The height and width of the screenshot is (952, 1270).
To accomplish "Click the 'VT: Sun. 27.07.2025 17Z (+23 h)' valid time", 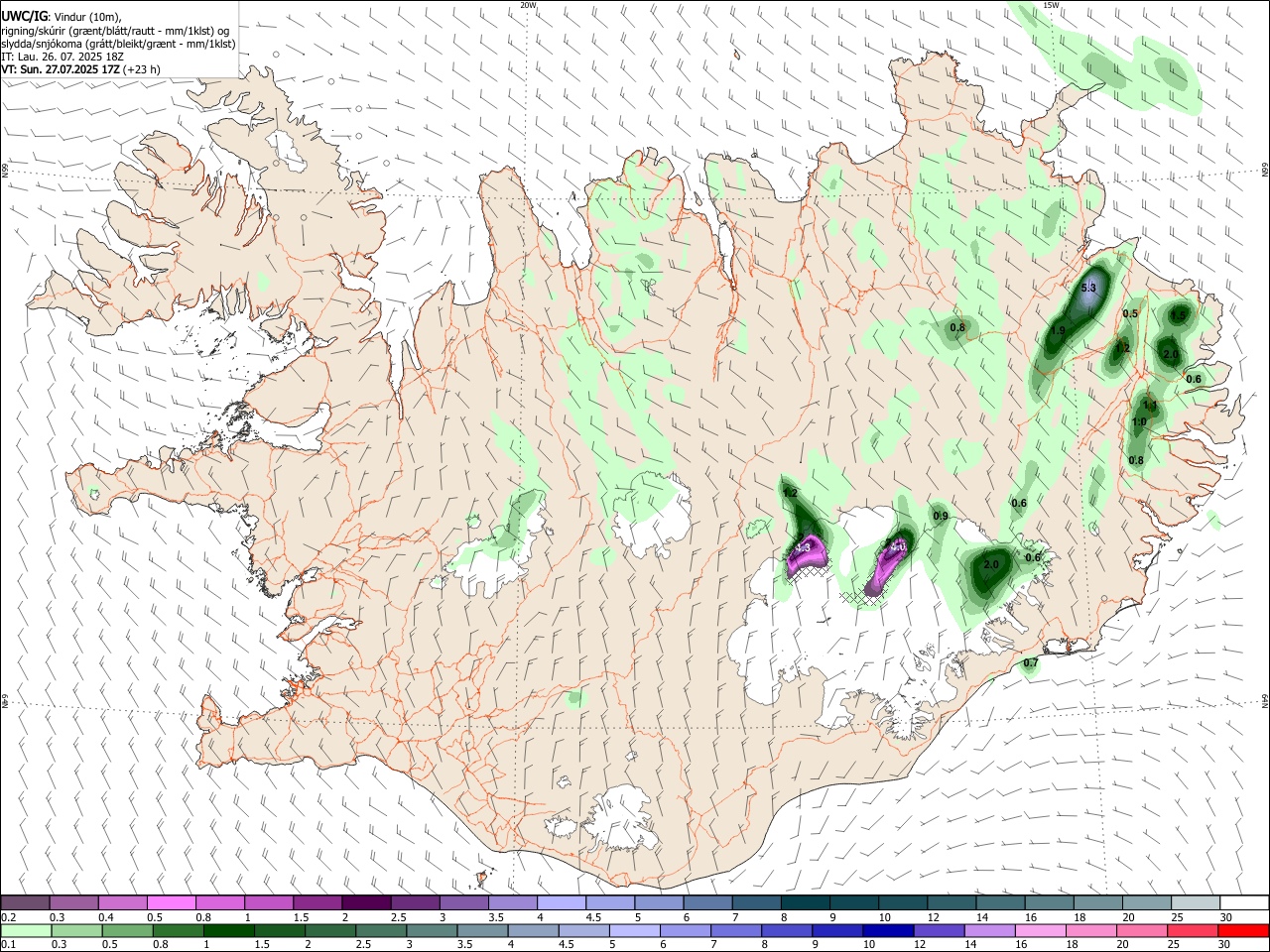I will [x=80, y=69].
